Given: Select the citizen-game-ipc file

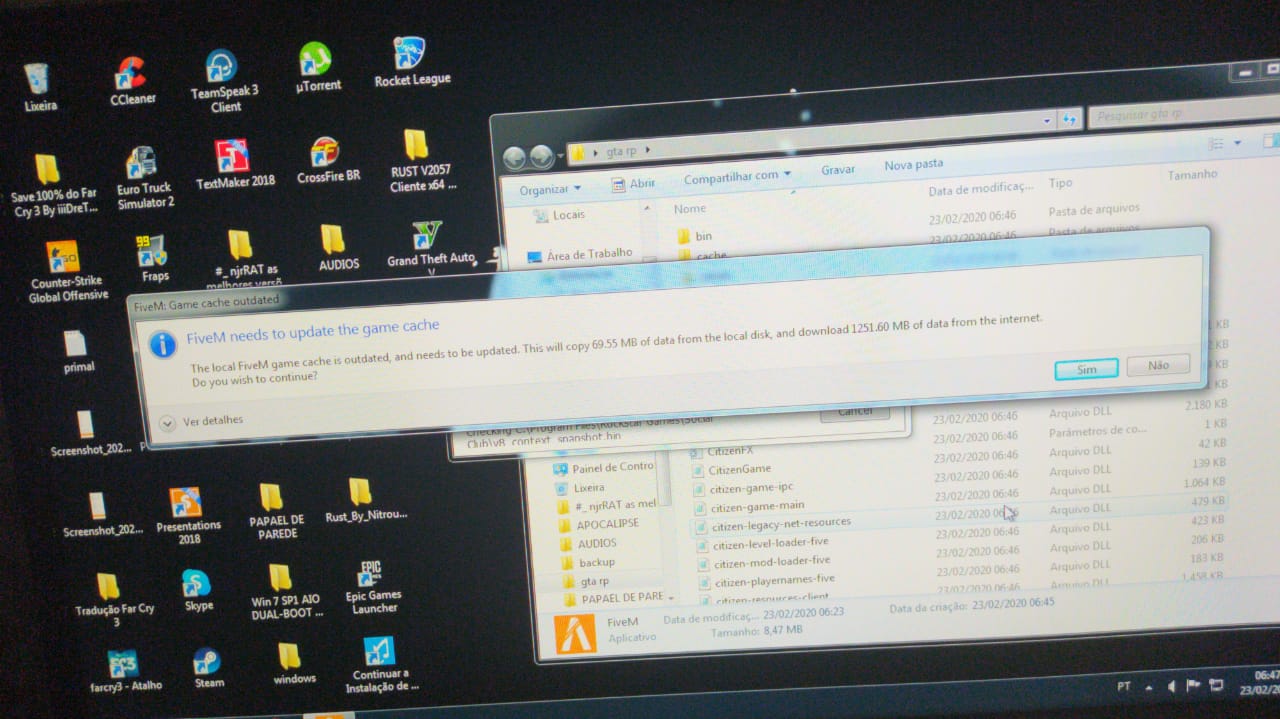Looking at the screenshot, I should coord(743,487).
